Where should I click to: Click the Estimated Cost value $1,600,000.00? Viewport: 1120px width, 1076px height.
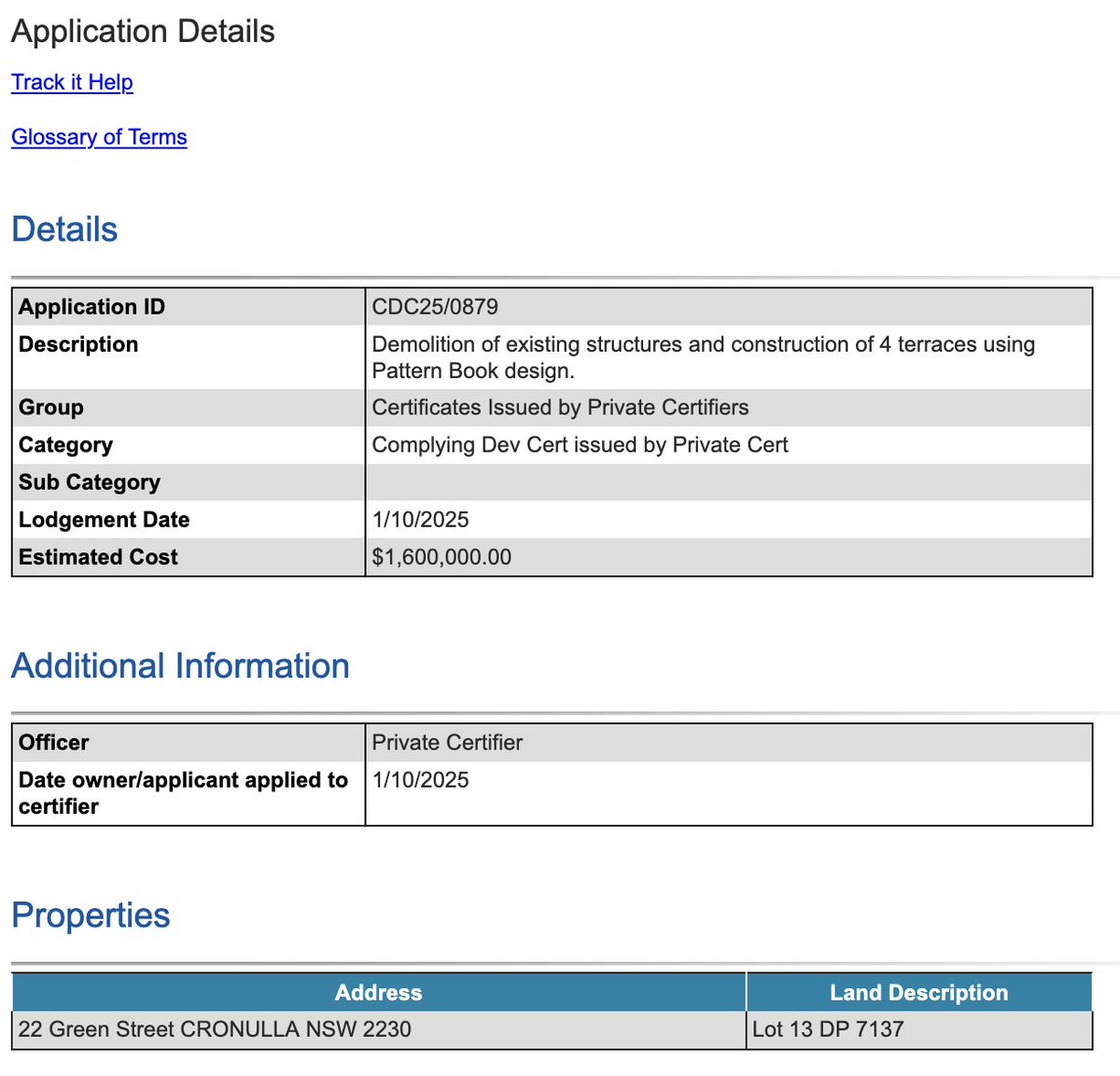click(x=441, y=557)
